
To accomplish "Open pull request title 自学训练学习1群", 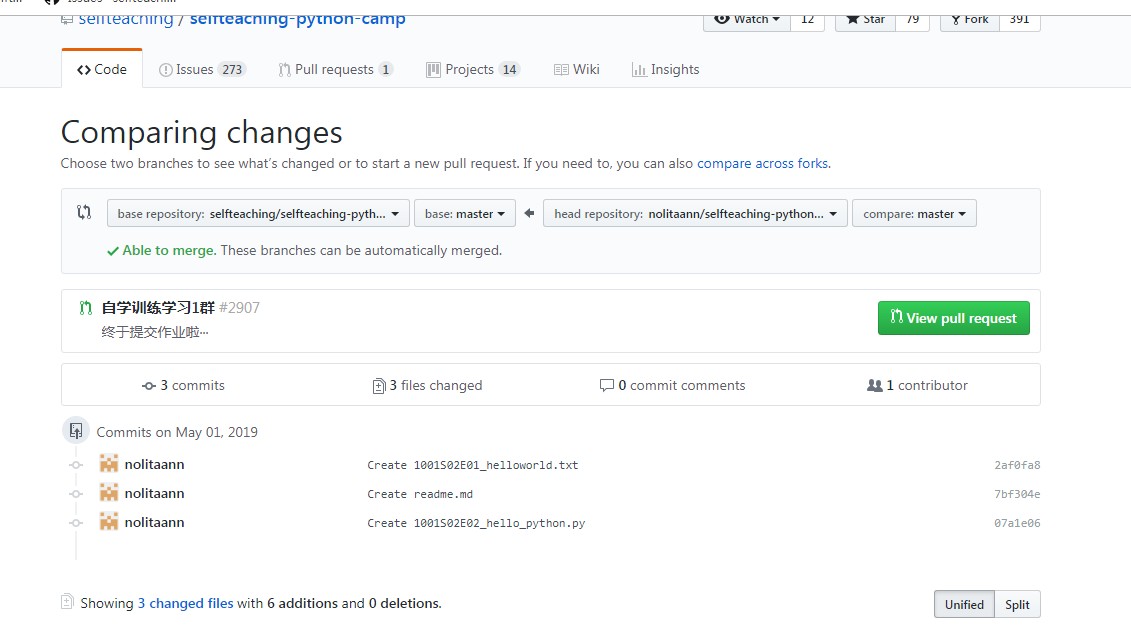I will (x=158, y=307).
